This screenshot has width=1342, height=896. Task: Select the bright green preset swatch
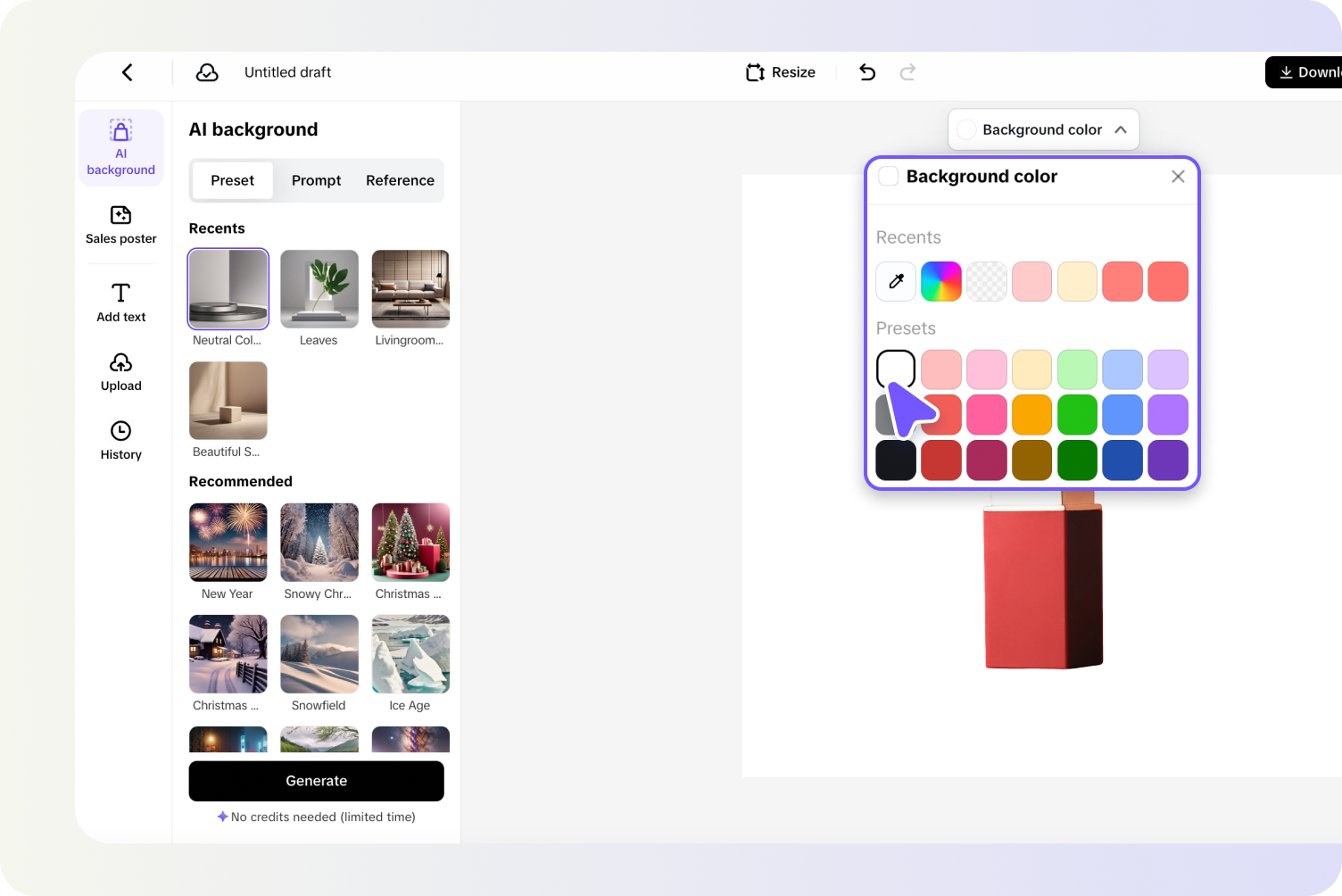[1078, 415]
